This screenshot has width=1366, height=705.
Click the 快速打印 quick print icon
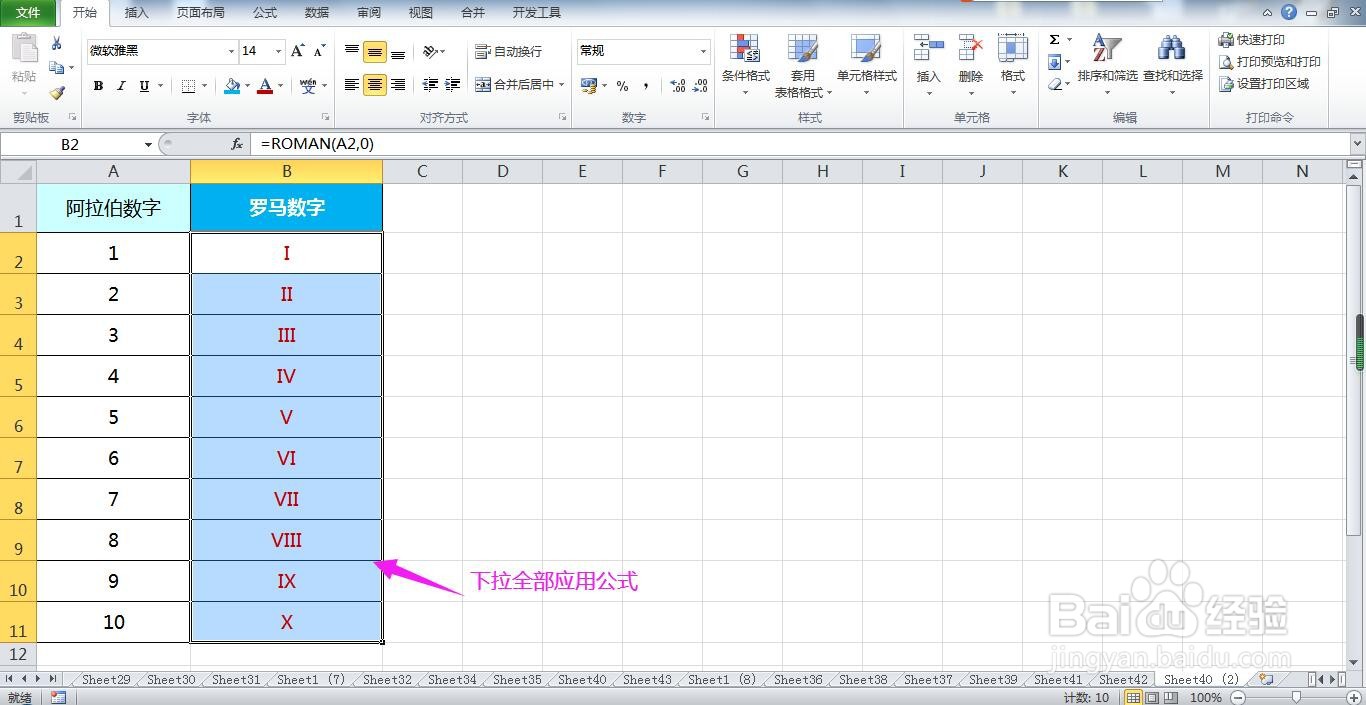[1228, 39]
